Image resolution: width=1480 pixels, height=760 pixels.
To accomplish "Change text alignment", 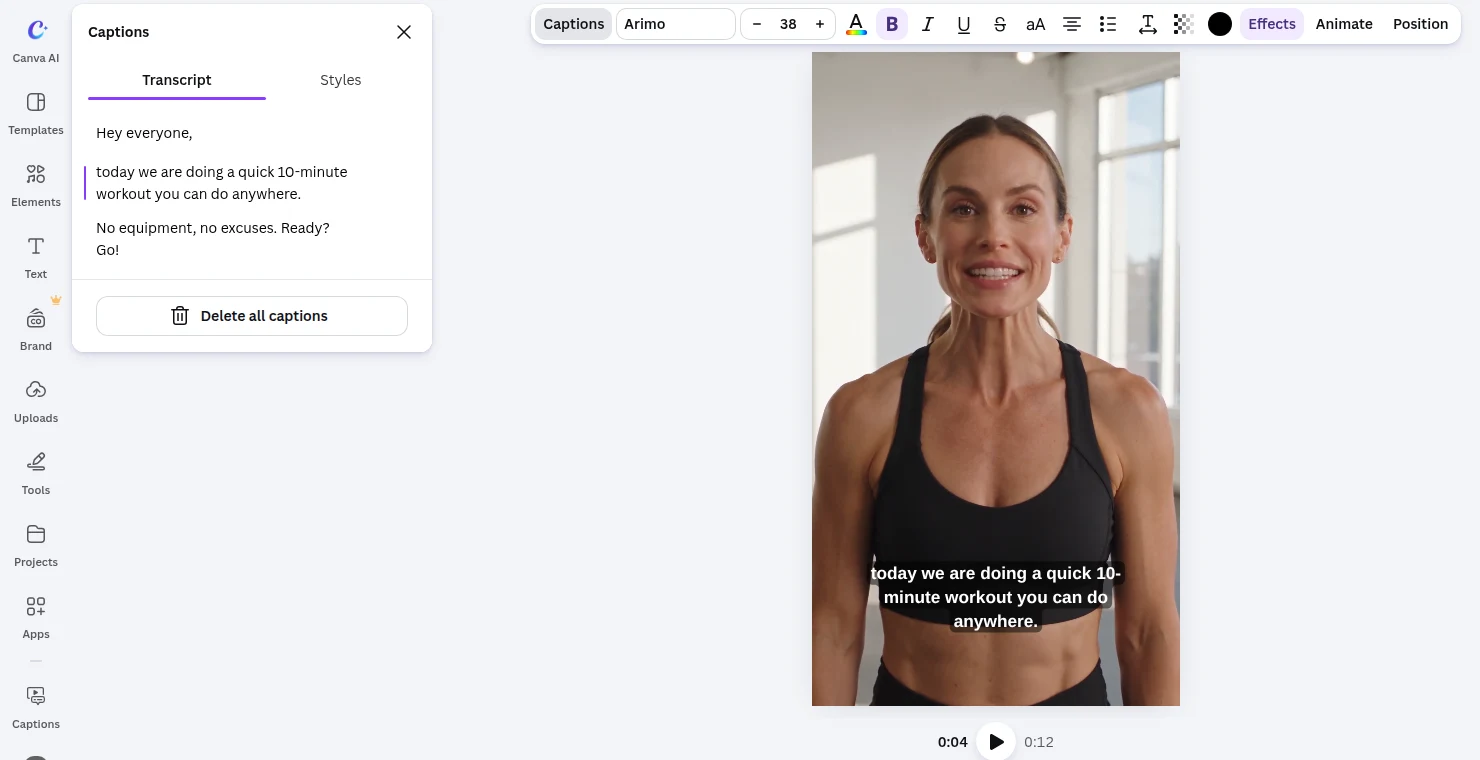I will coord(1072,24).
